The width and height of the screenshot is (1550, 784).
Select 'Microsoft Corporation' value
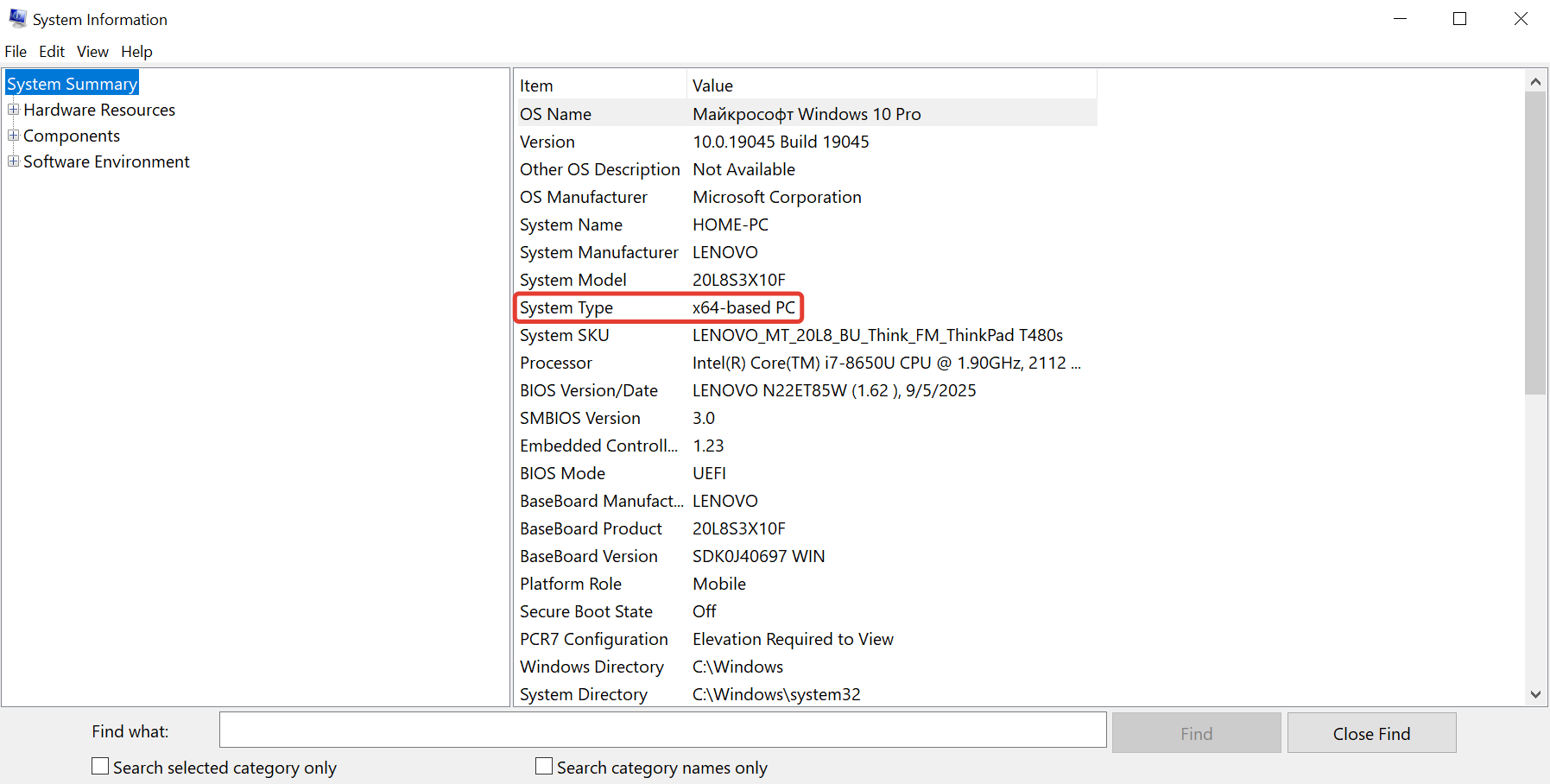click(x=777, y=197)
